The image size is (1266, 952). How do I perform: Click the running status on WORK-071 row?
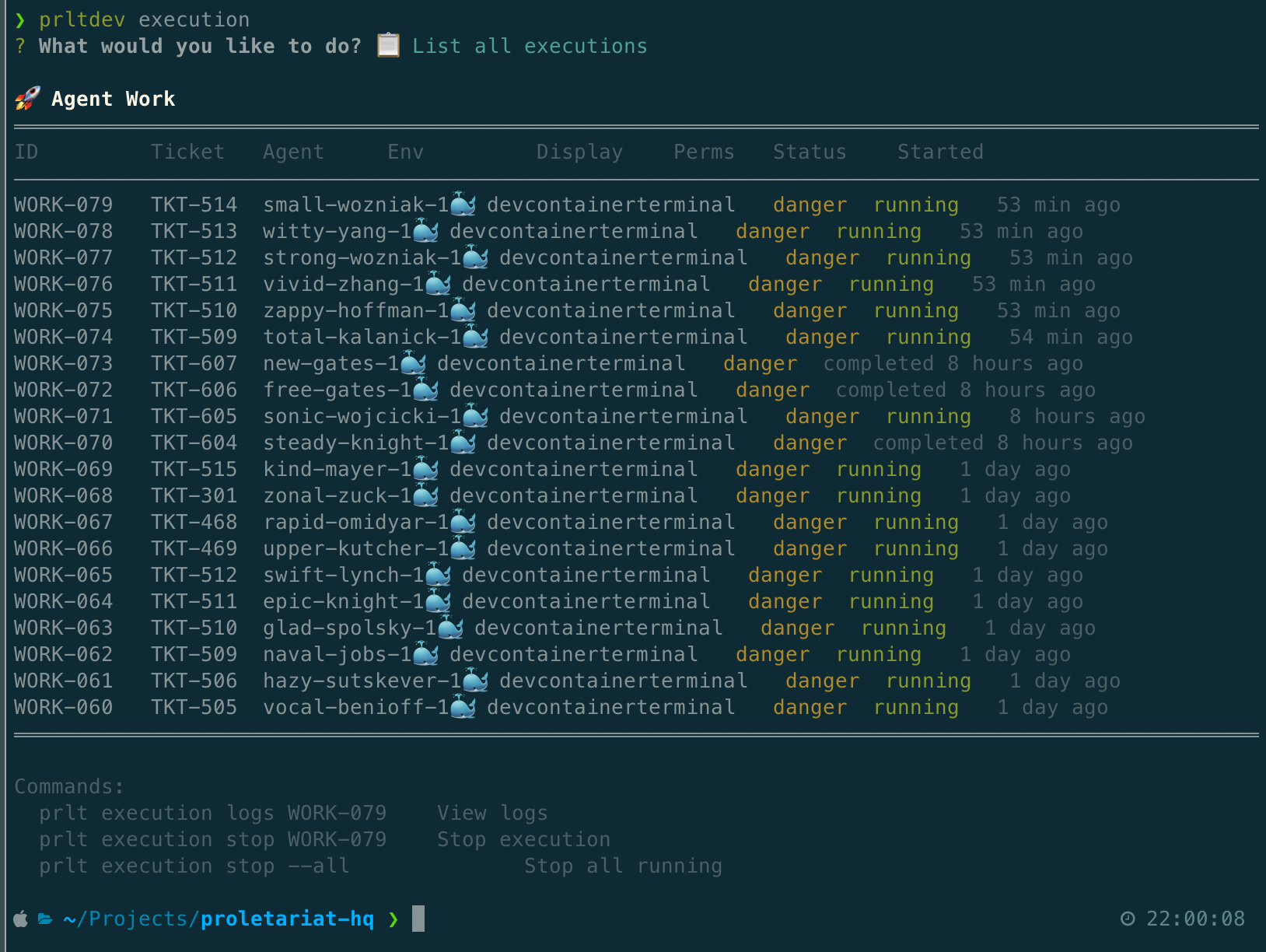pos(929,416)
